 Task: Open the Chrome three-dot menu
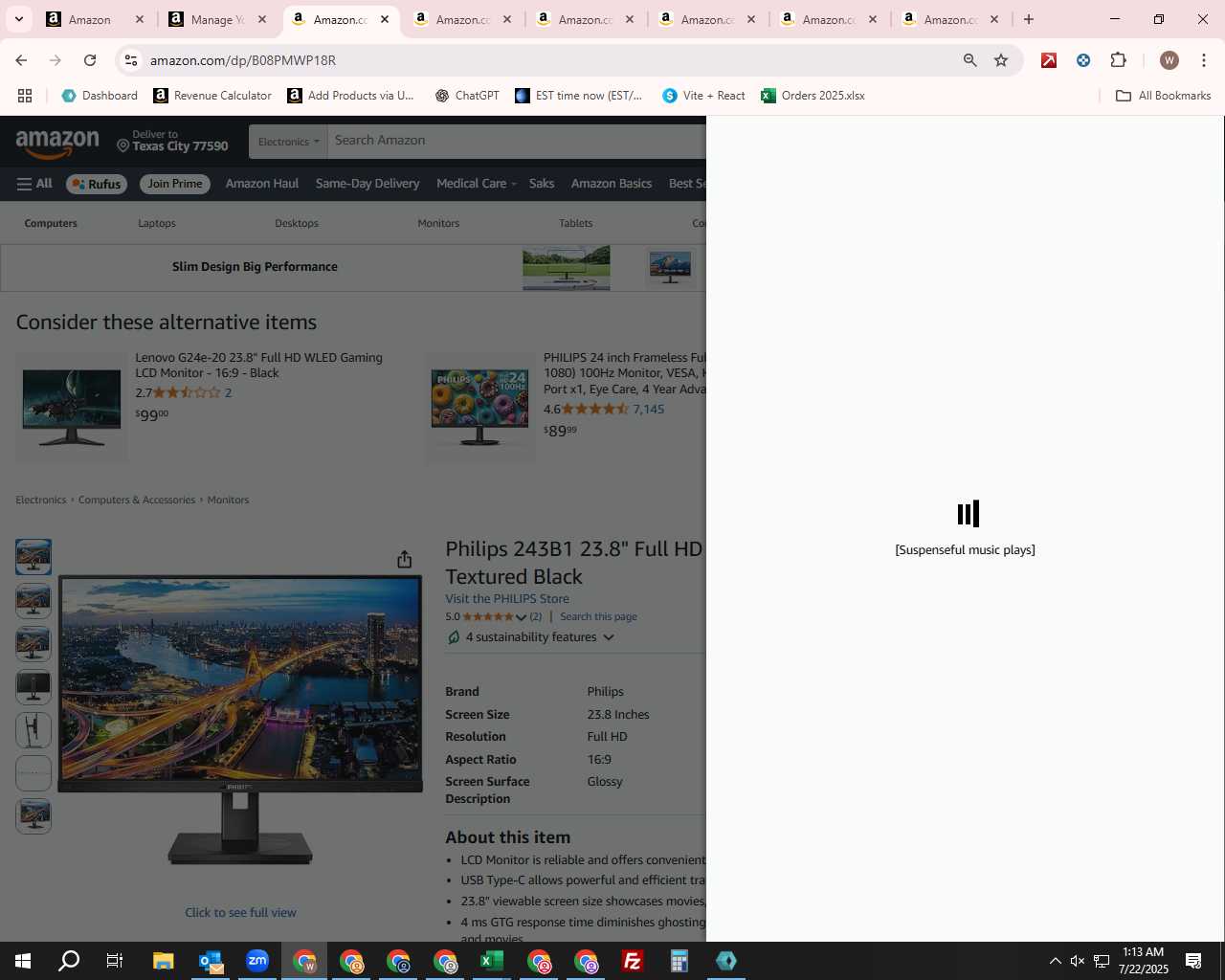click(1204, 60)
